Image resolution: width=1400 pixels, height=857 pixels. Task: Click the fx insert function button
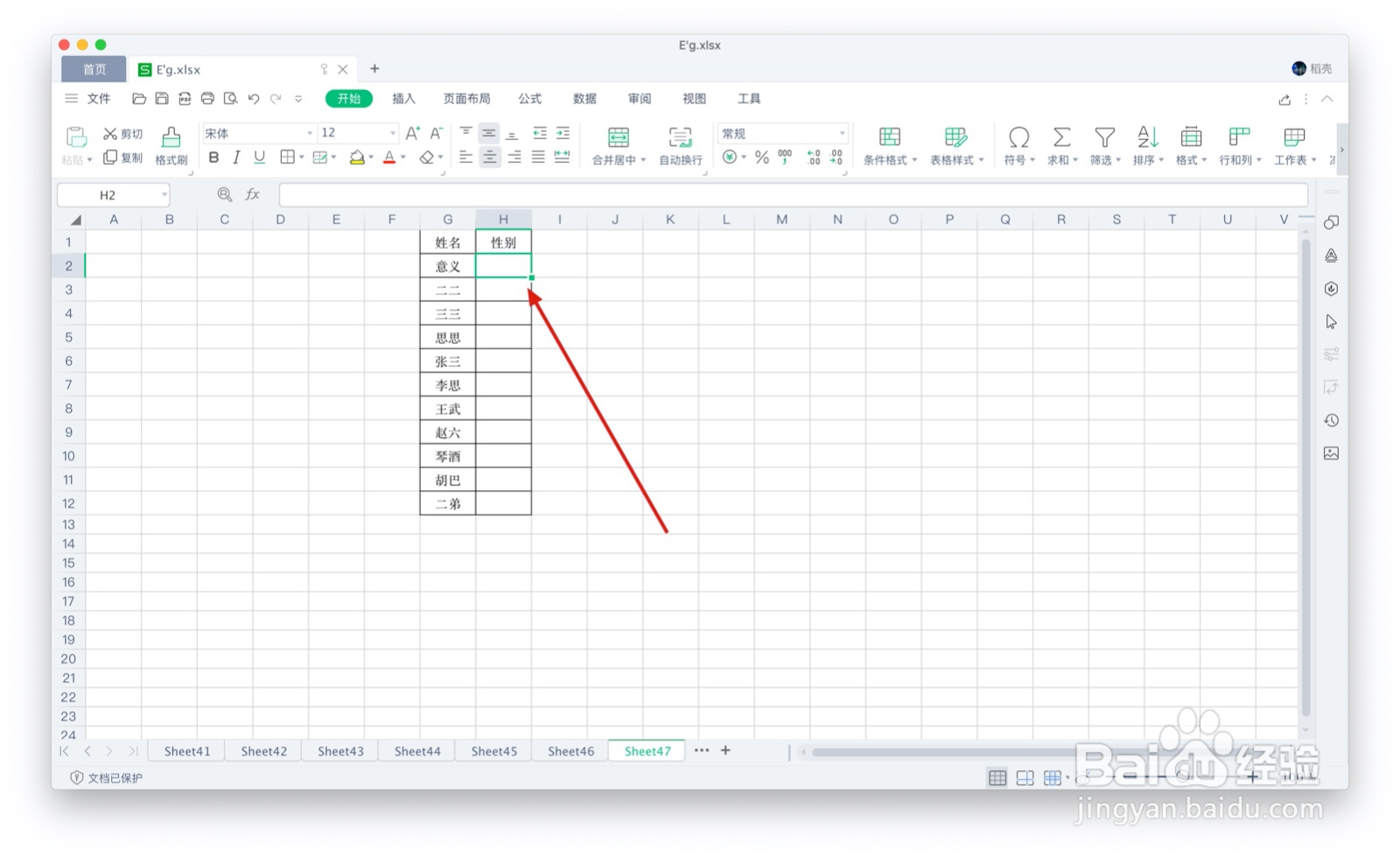(x=252, y=194)
